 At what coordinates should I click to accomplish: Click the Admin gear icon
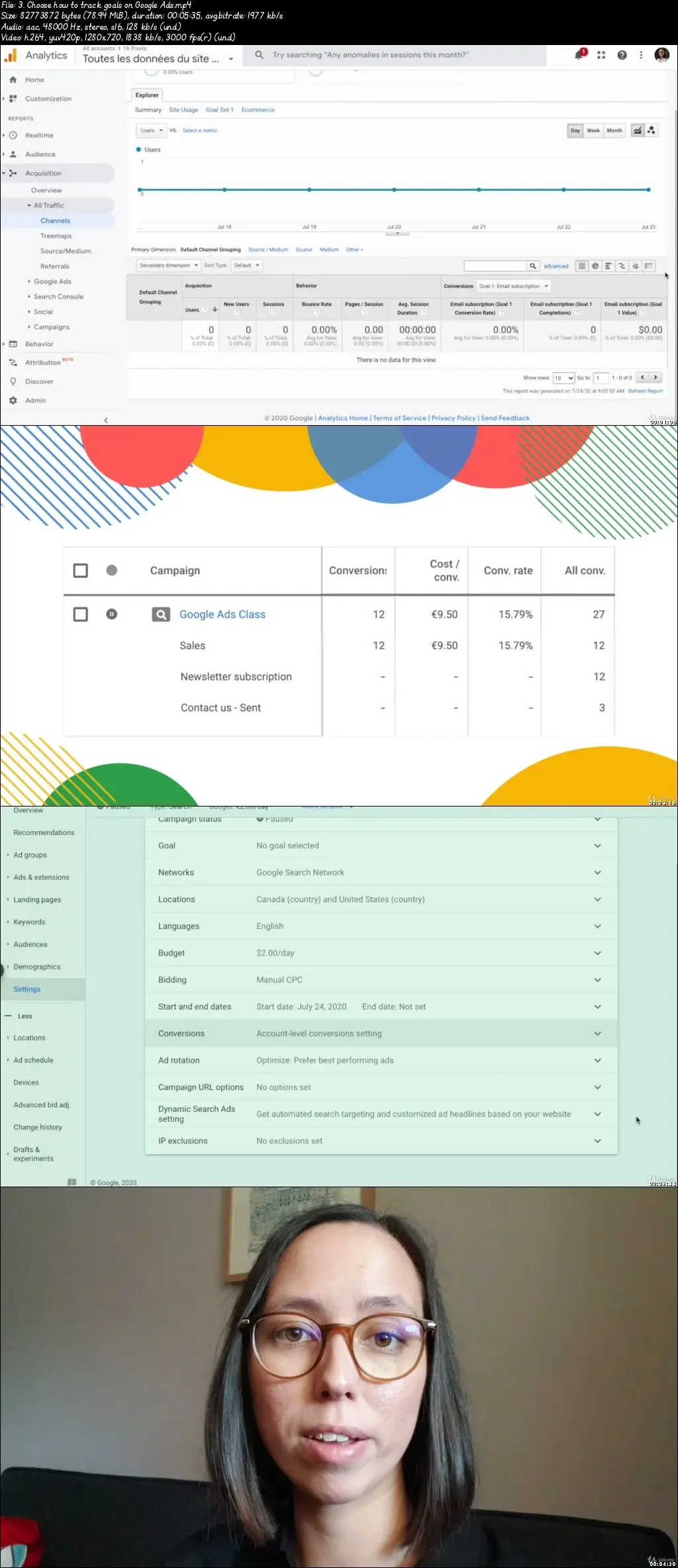click(x=13, y=401)
